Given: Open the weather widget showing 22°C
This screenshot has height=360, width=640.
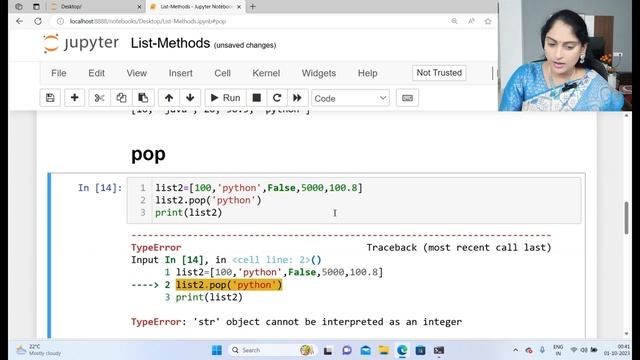Looking at the screenshot, I should point(38,350).
